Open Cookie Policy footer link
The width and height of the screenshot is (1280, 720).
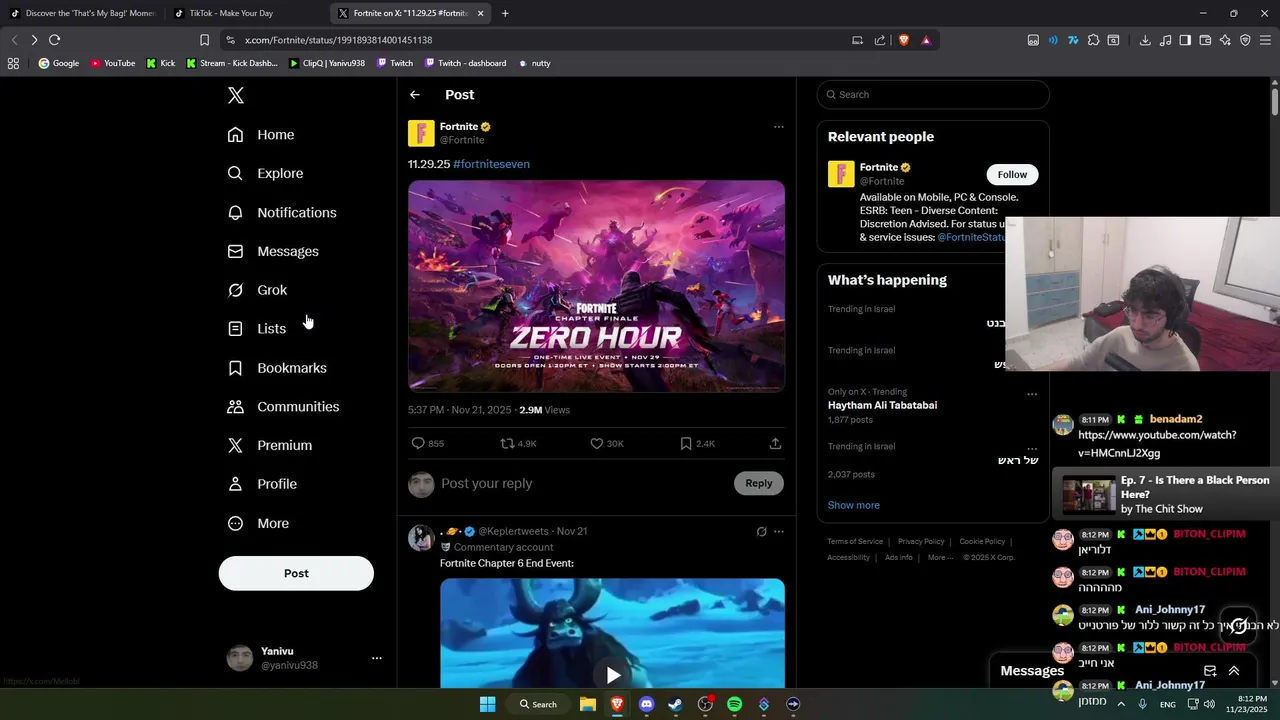coord(982,541)
